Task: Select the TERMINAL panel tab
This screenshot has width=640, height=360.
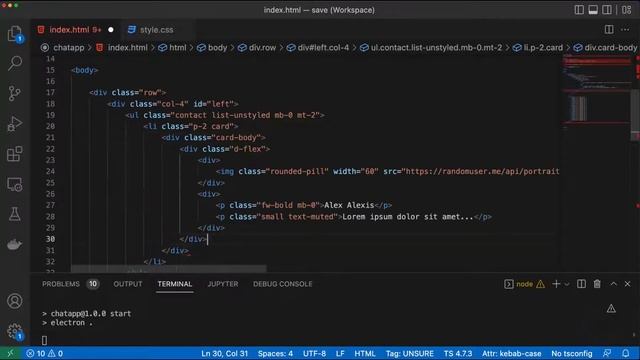Action: point(175,284)
